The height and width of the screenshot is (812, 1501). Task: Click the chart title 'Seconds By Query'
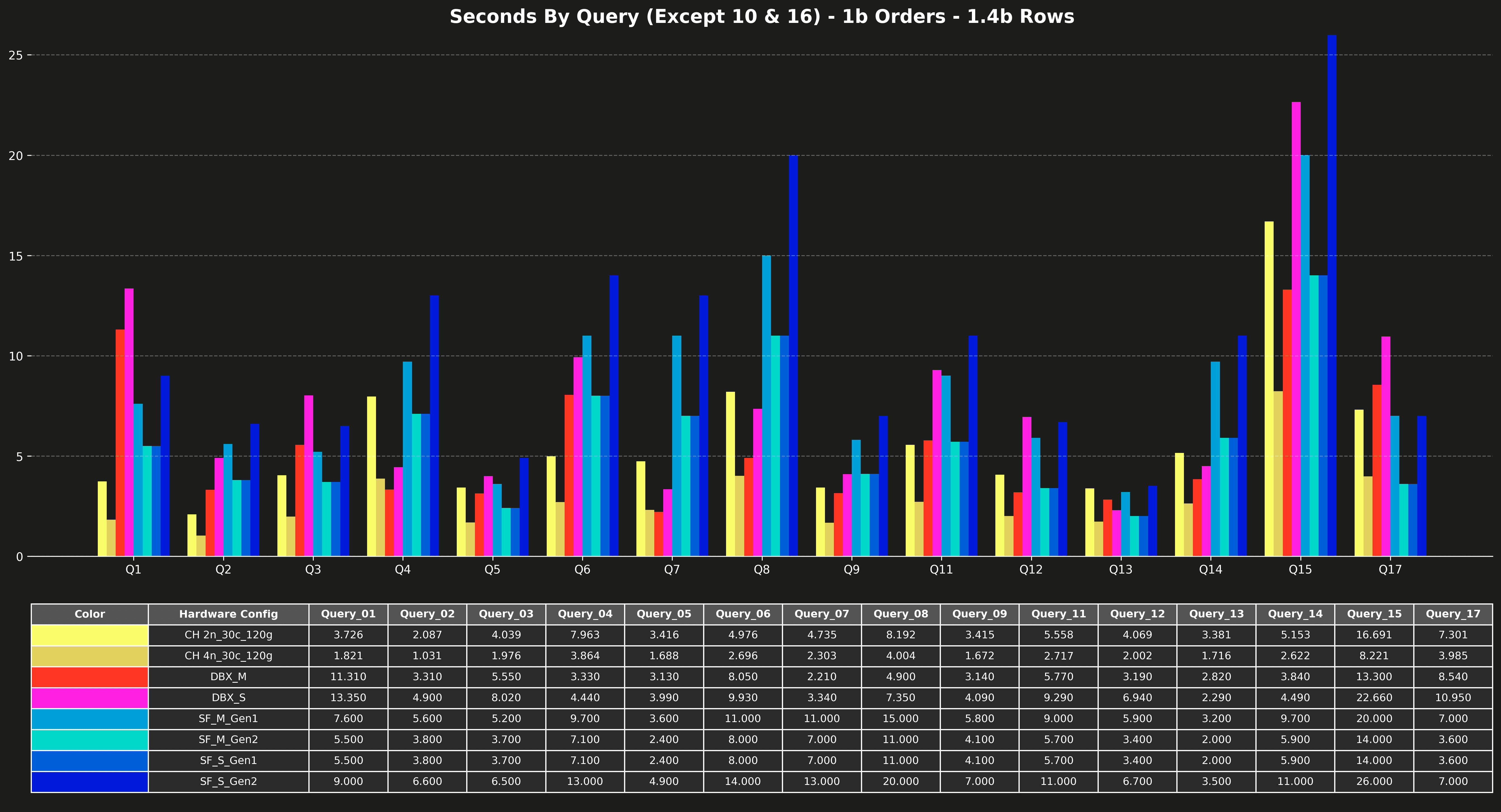click(x=762, y=17)
